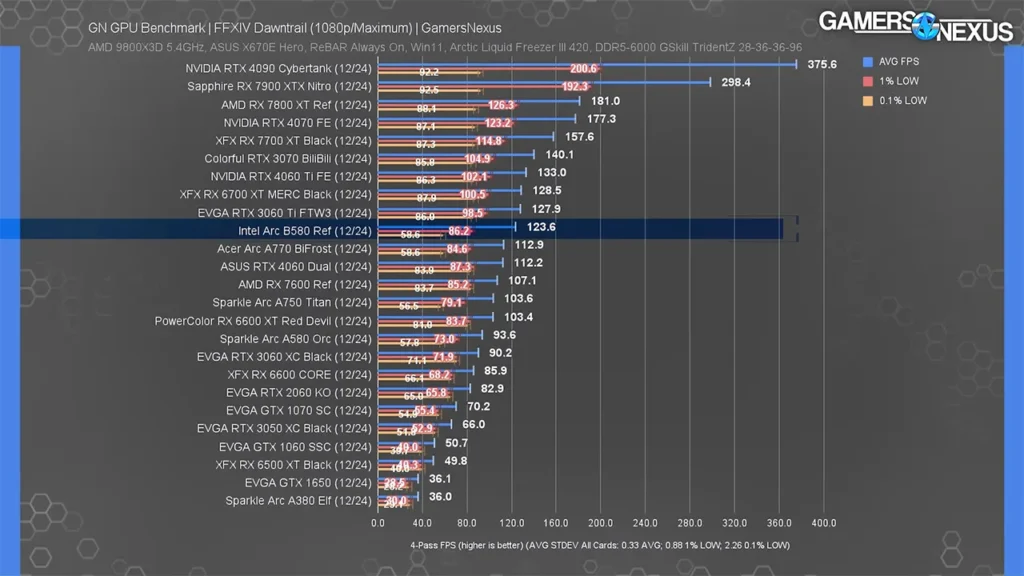Click the x-axis tick label '200.0'
Image resolution: width=1024 pixels, height=576 pixels.
pos(600,523)
